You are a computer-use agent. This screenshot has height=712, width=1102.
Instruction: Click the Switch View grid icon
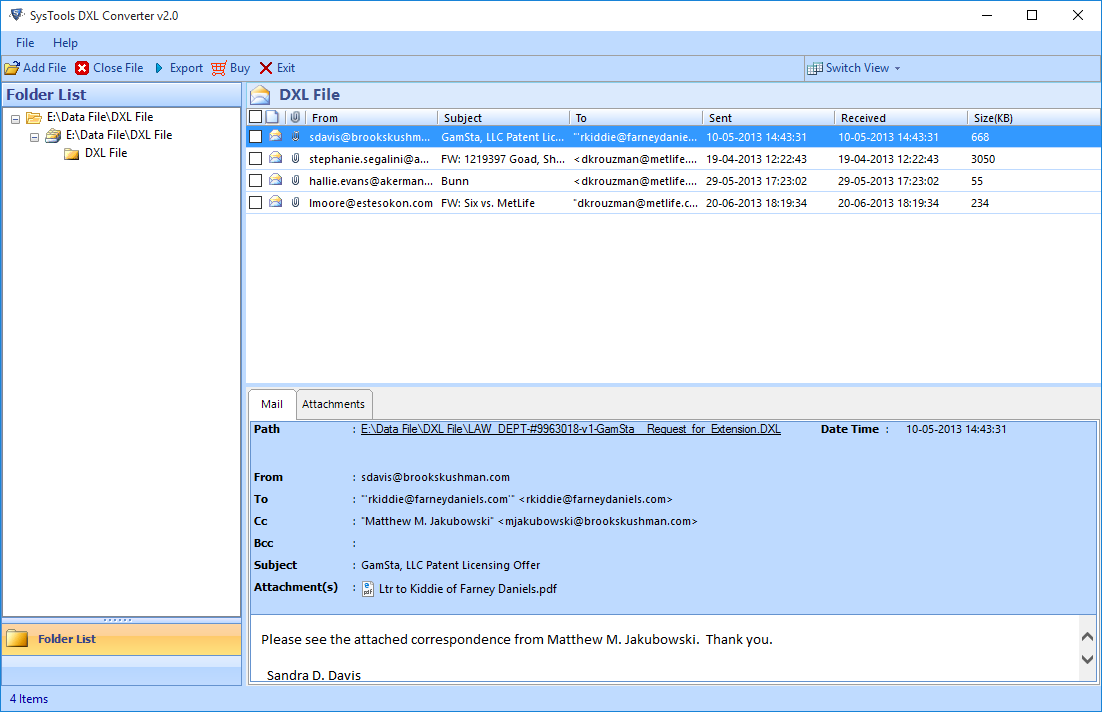pyautogui.click(x=815, y=68)
